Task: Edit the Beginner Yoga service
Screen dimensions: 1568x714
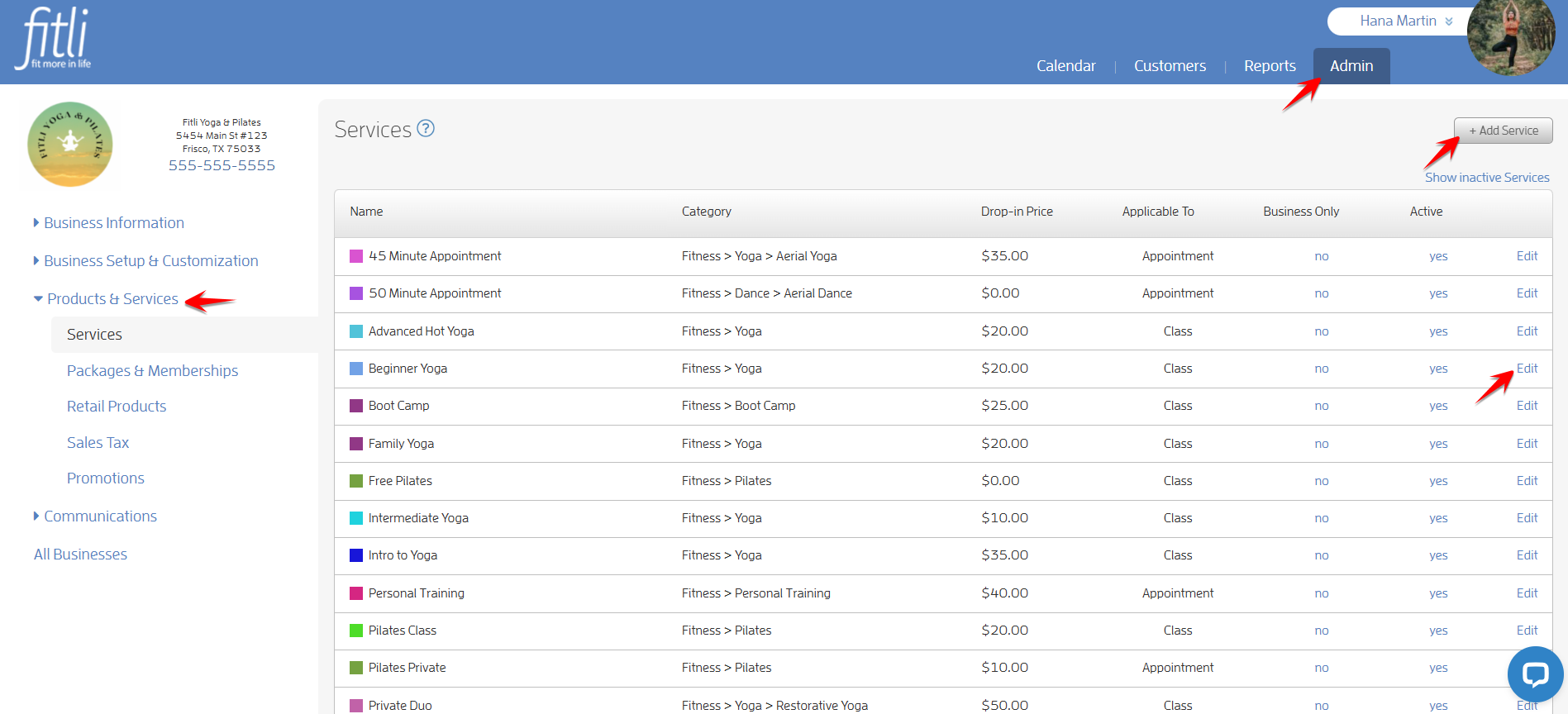Action: pos(1527,369)
